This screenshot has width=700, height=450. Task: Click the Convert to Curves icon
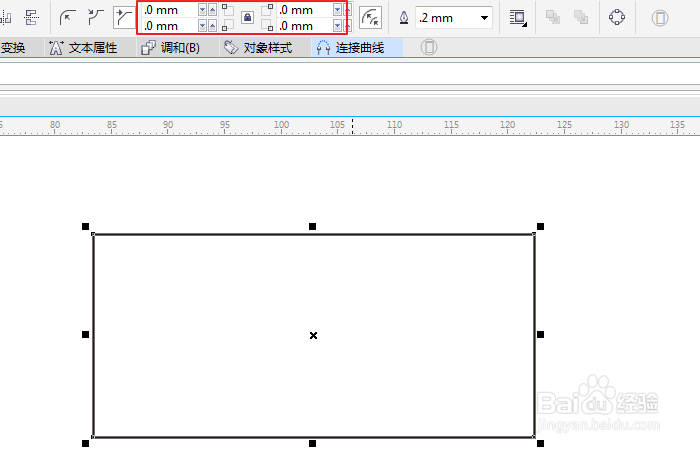(x=617, y=17)
